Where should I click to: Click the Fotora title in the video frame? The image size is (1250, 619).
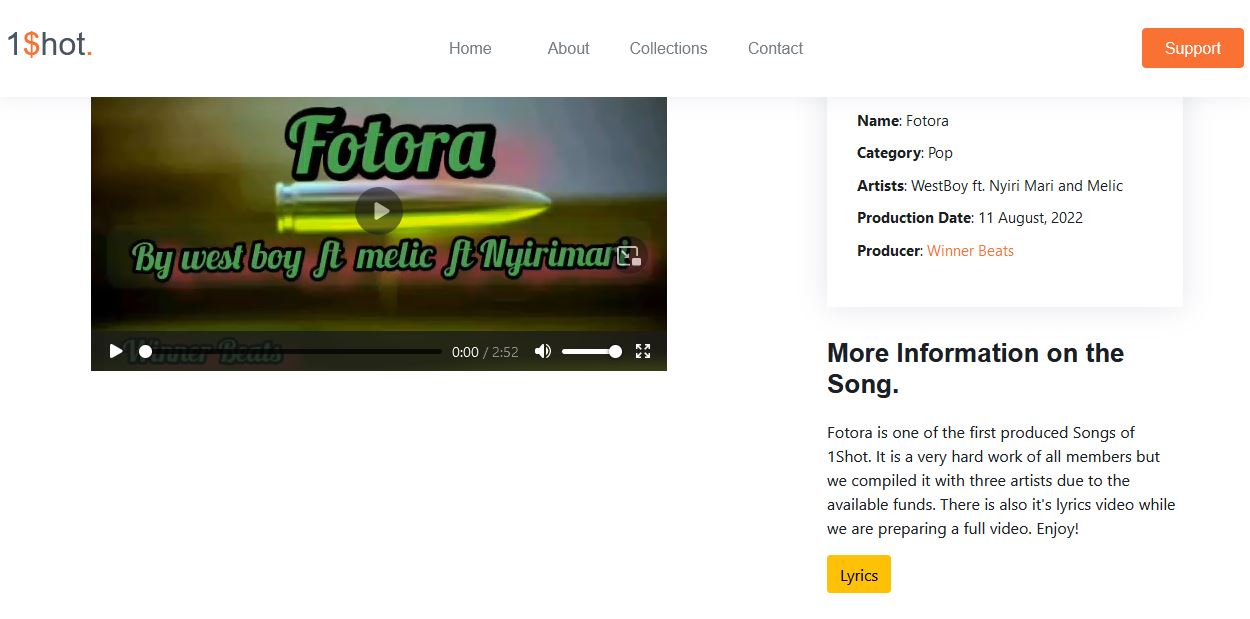coord(390,145)
